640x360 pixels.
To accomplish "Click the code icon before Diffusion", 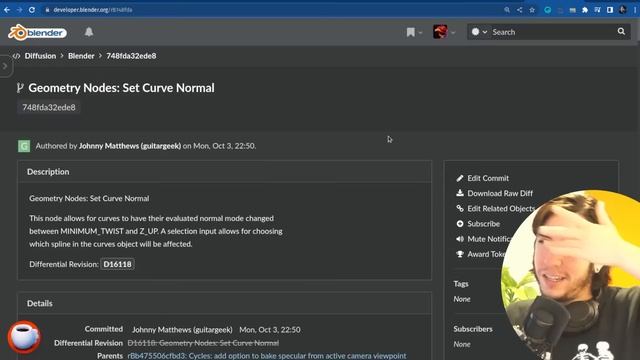I will (16, 56).
